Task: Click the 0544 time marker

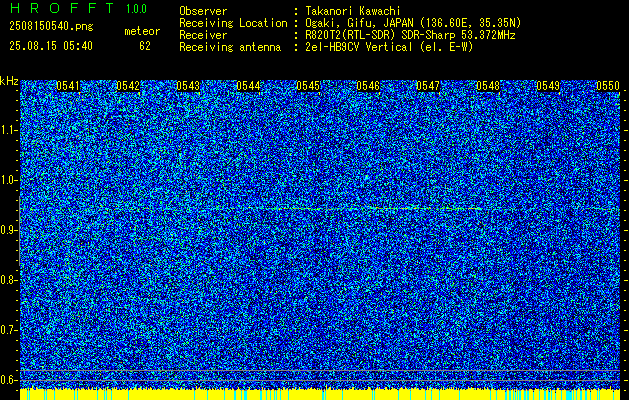Action: point(248,86)
